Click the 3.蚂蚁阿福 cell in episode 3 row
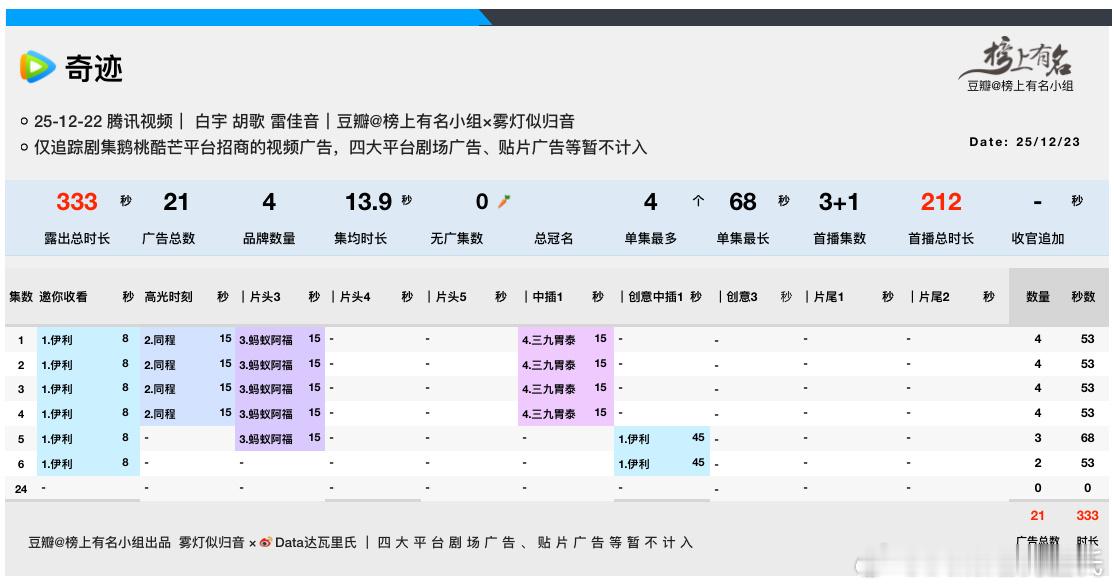The height and width of the screenshot is (588, 1114). point(280,388)
